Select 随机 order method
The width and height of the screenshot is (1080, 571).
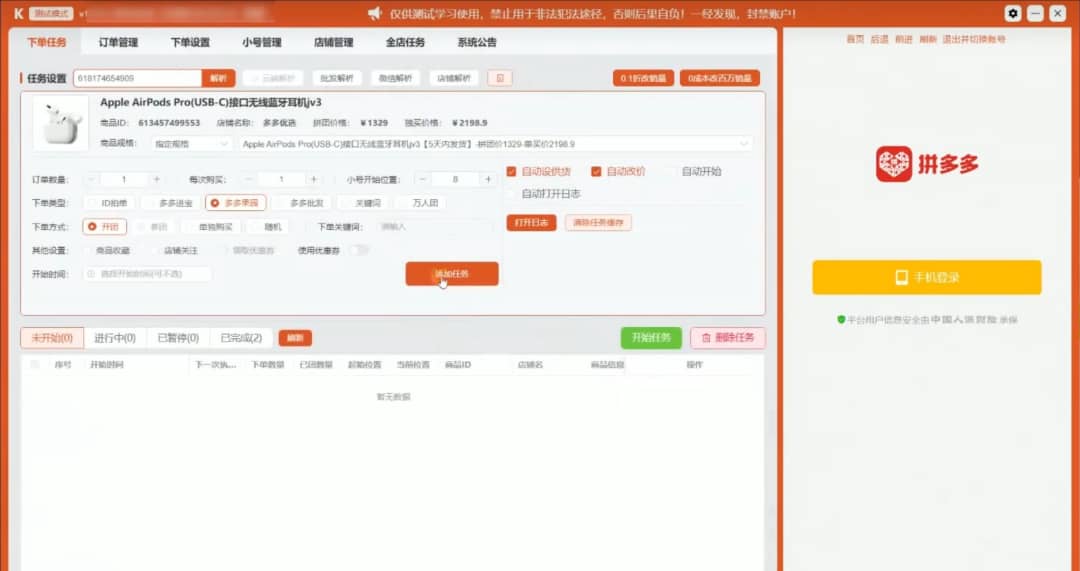click(x=267, y=227)
